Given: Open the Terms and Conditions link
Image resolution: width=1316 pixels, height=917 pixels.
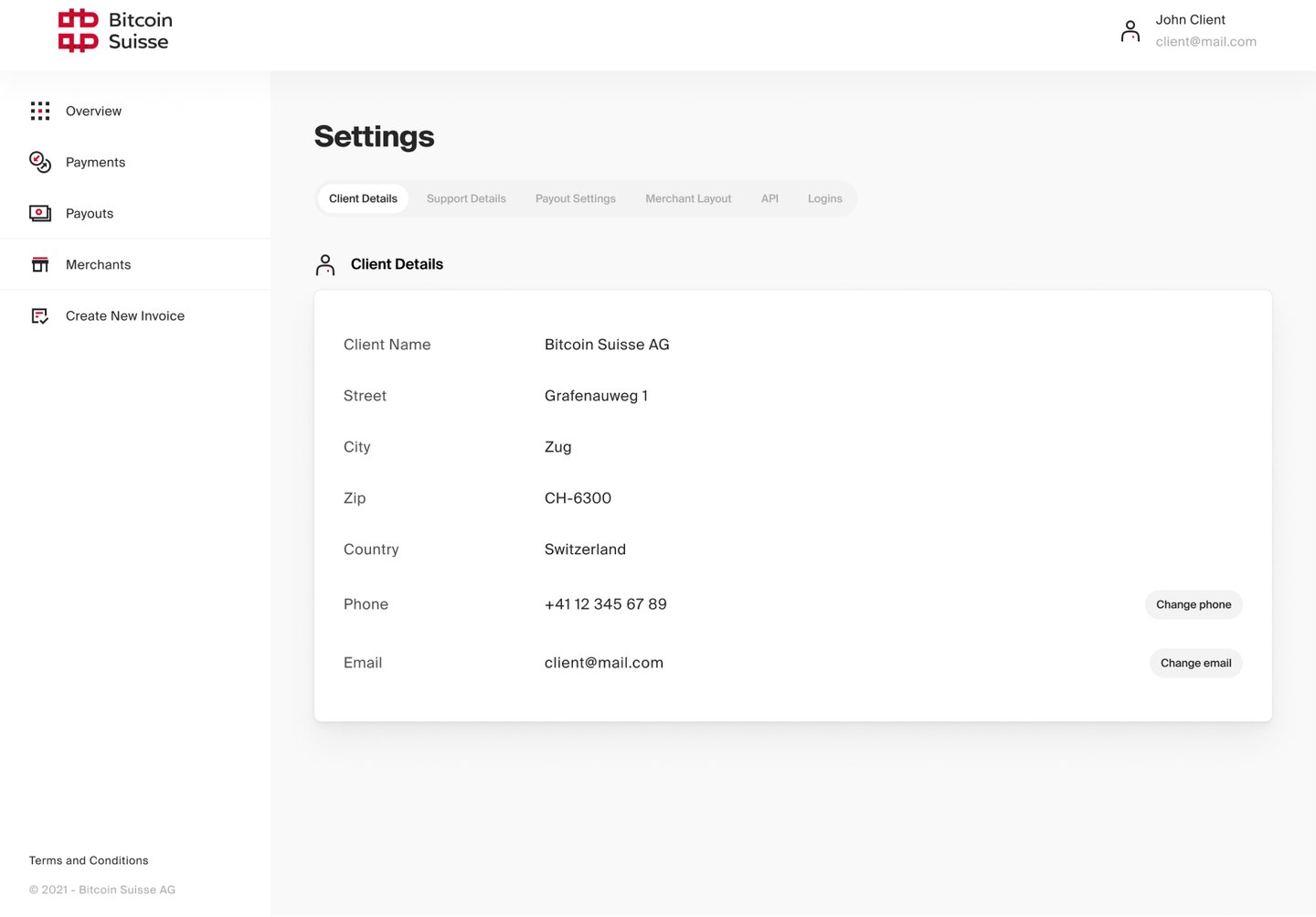Looking at the screenshot, I should point(89,860).
